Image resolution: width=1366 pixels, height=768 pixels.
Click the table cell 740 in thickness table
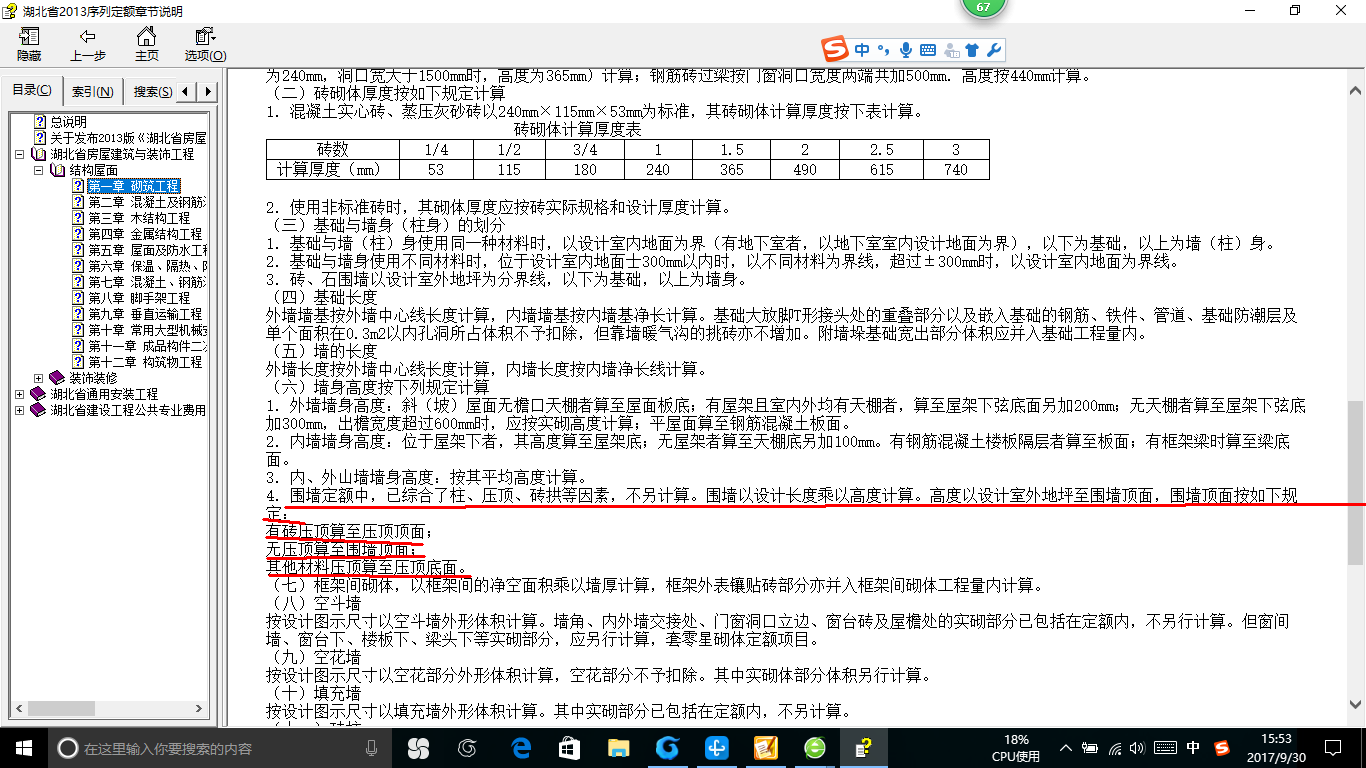coord(956,170)
